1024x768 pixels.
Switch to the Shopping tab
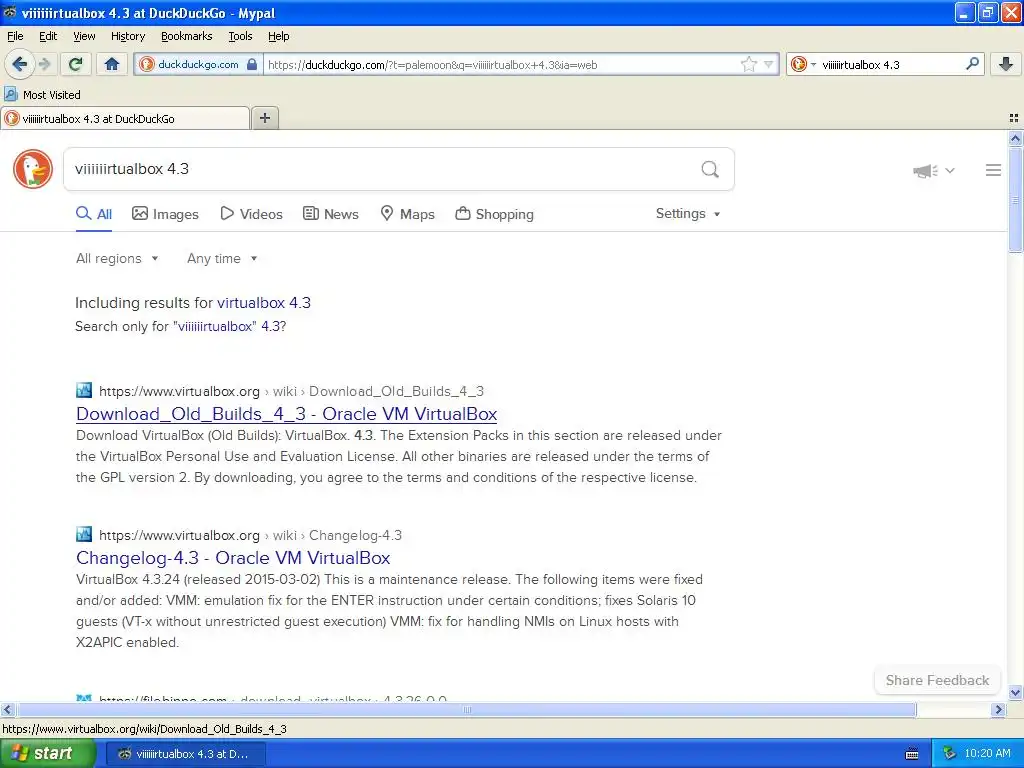(494, 214)
